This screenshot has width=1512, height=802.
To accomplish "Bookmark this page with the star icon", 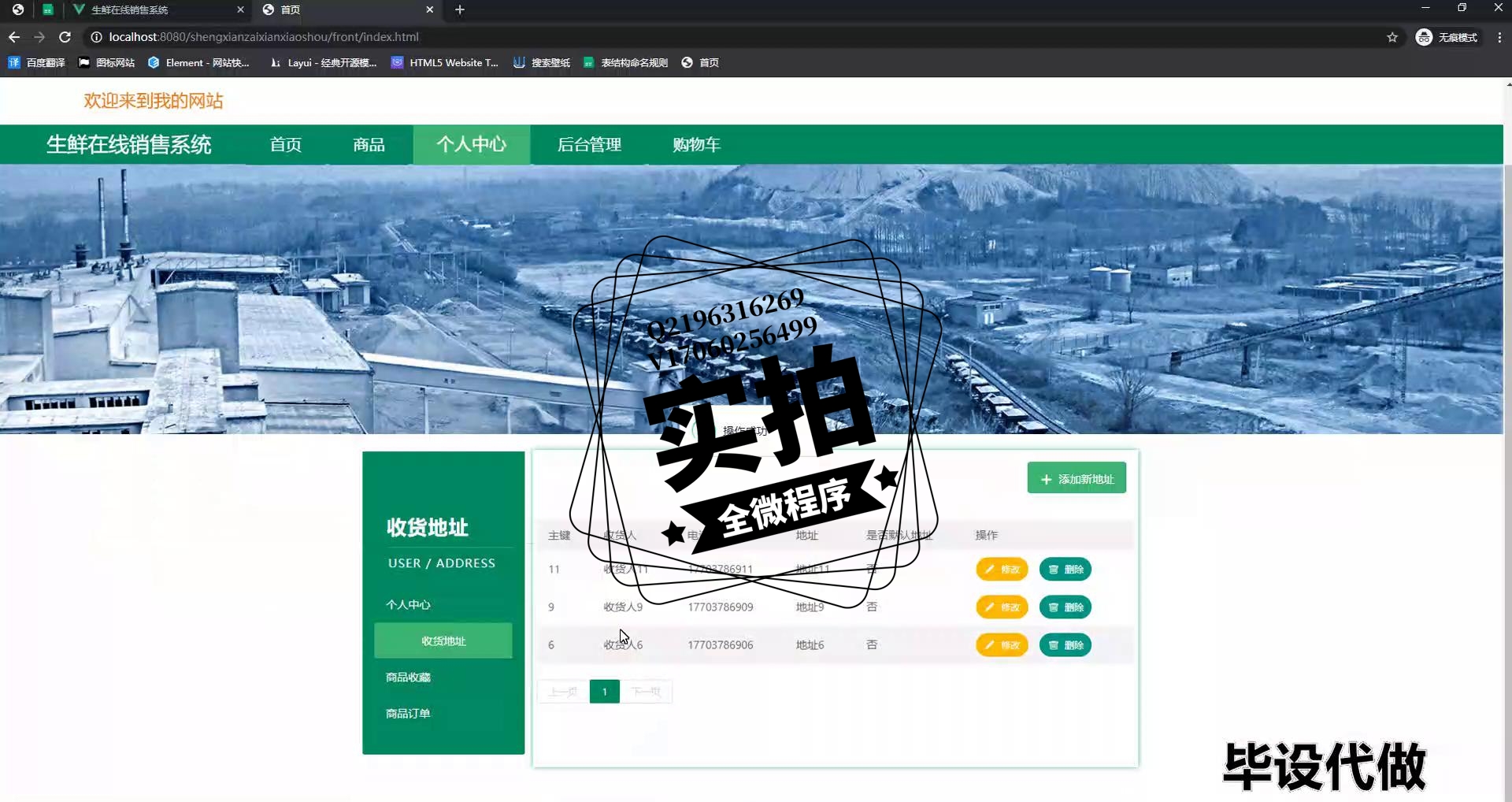I will pos(1392,37).
